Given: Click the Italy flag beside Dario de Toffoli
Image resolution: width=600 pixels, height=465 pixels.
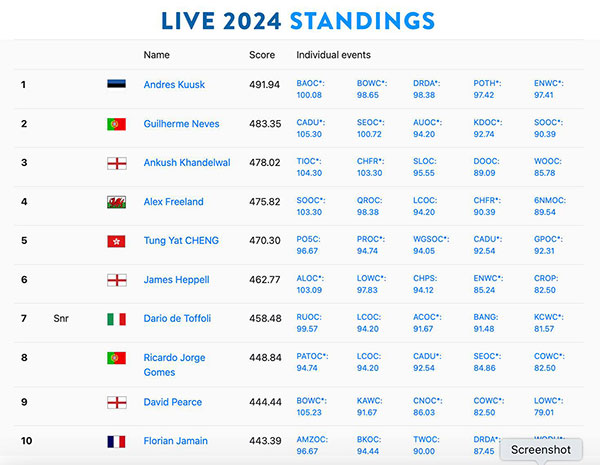Looking at the screenshot, I should point(116,319).
